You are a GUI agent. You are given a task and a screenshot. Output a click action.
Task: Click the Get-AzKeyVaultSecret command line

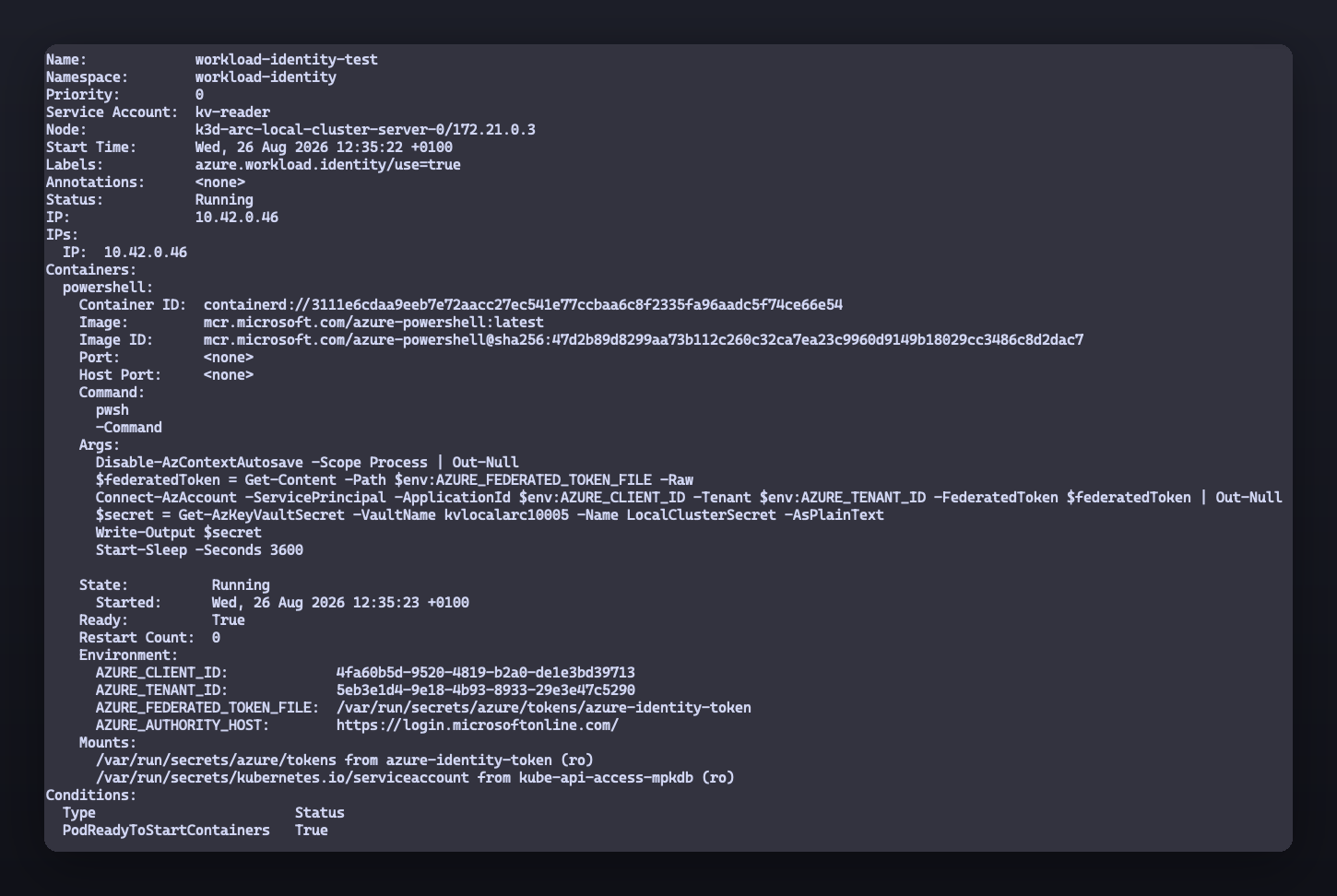(x=490, y=515)
